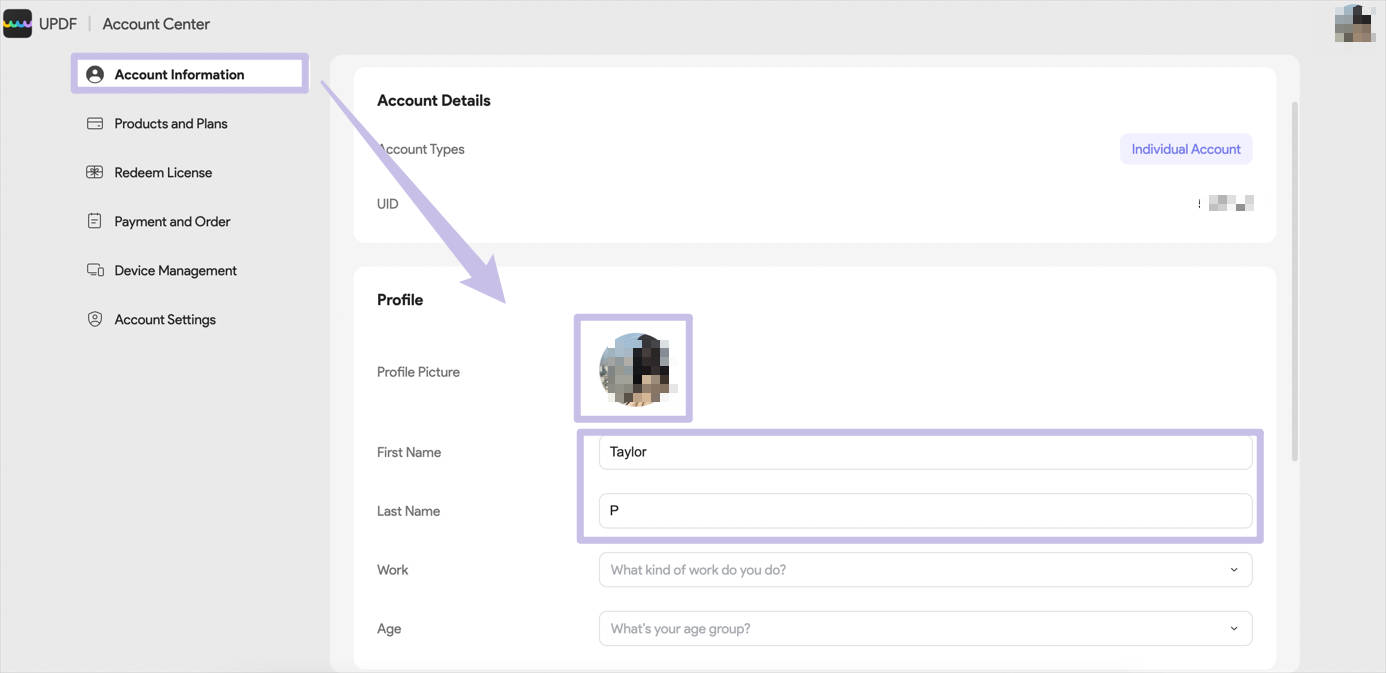Open the user avatar menu at top right

pos(1355,23)
